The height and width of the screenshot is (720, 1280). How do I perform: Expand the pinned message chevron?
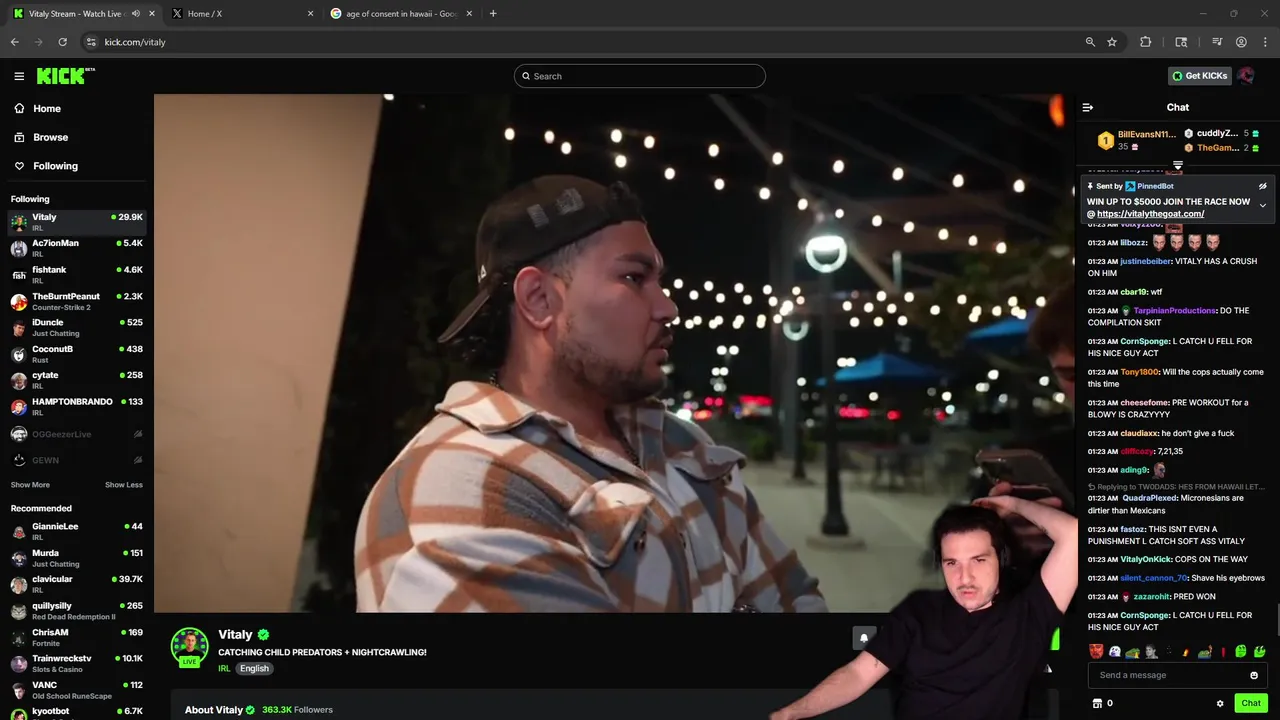tap(1262, 206)
